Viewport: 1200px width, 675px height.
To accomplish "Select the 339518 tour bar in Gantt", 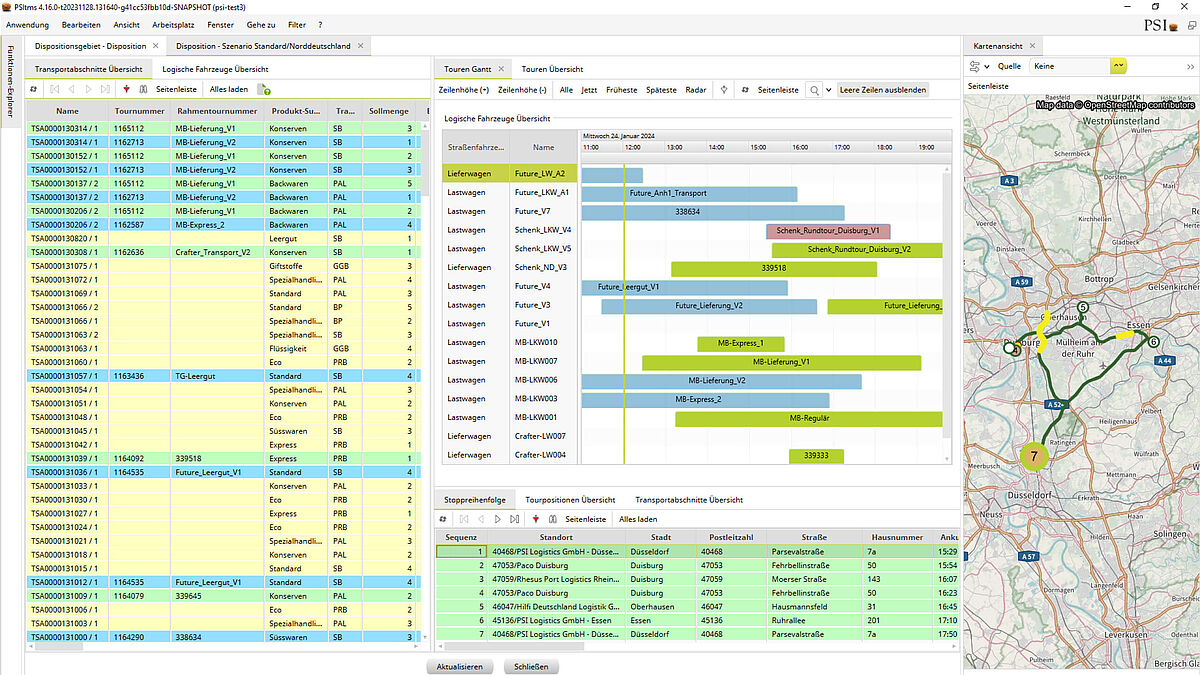I will [773, 268].
